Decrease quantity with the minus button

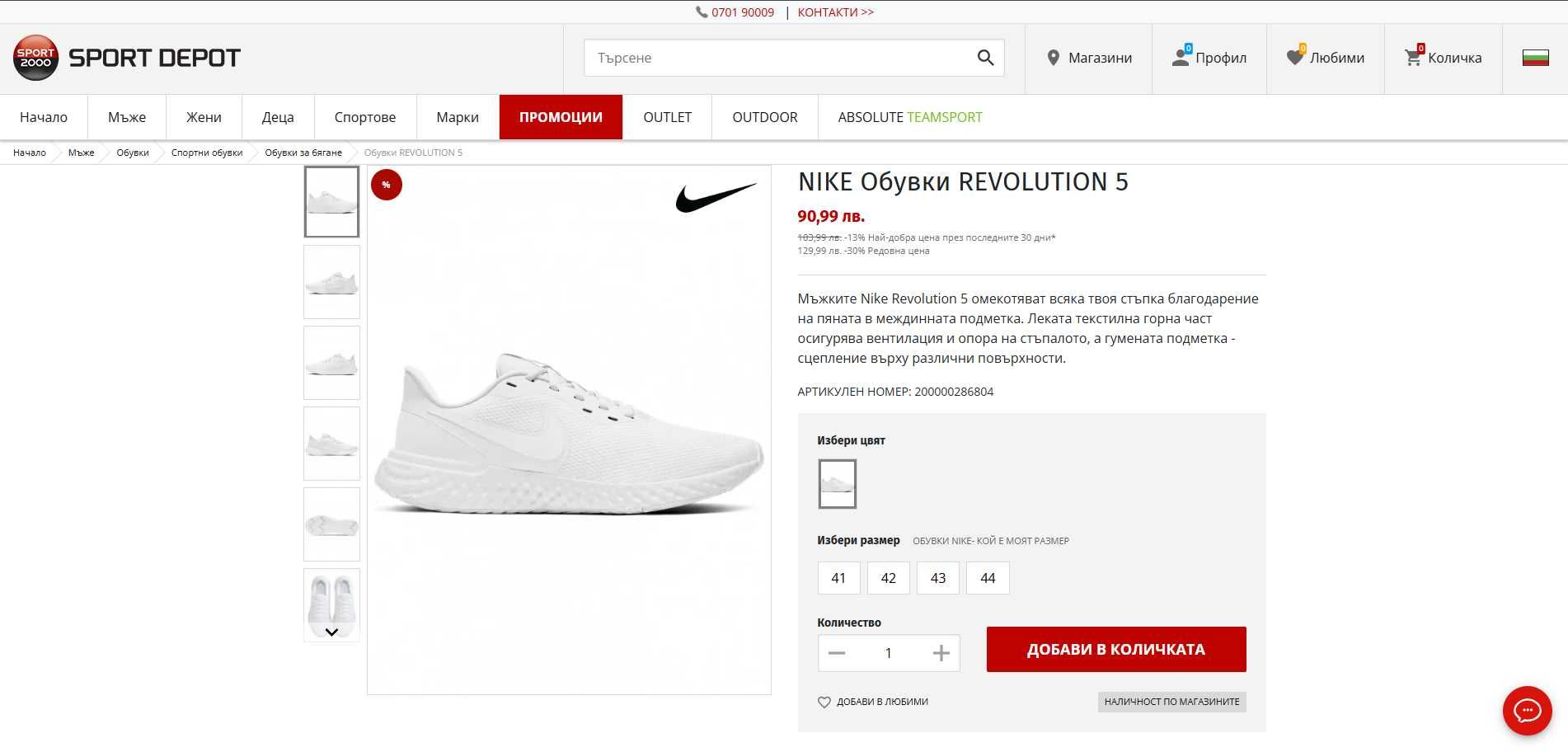tap(837, 653)
